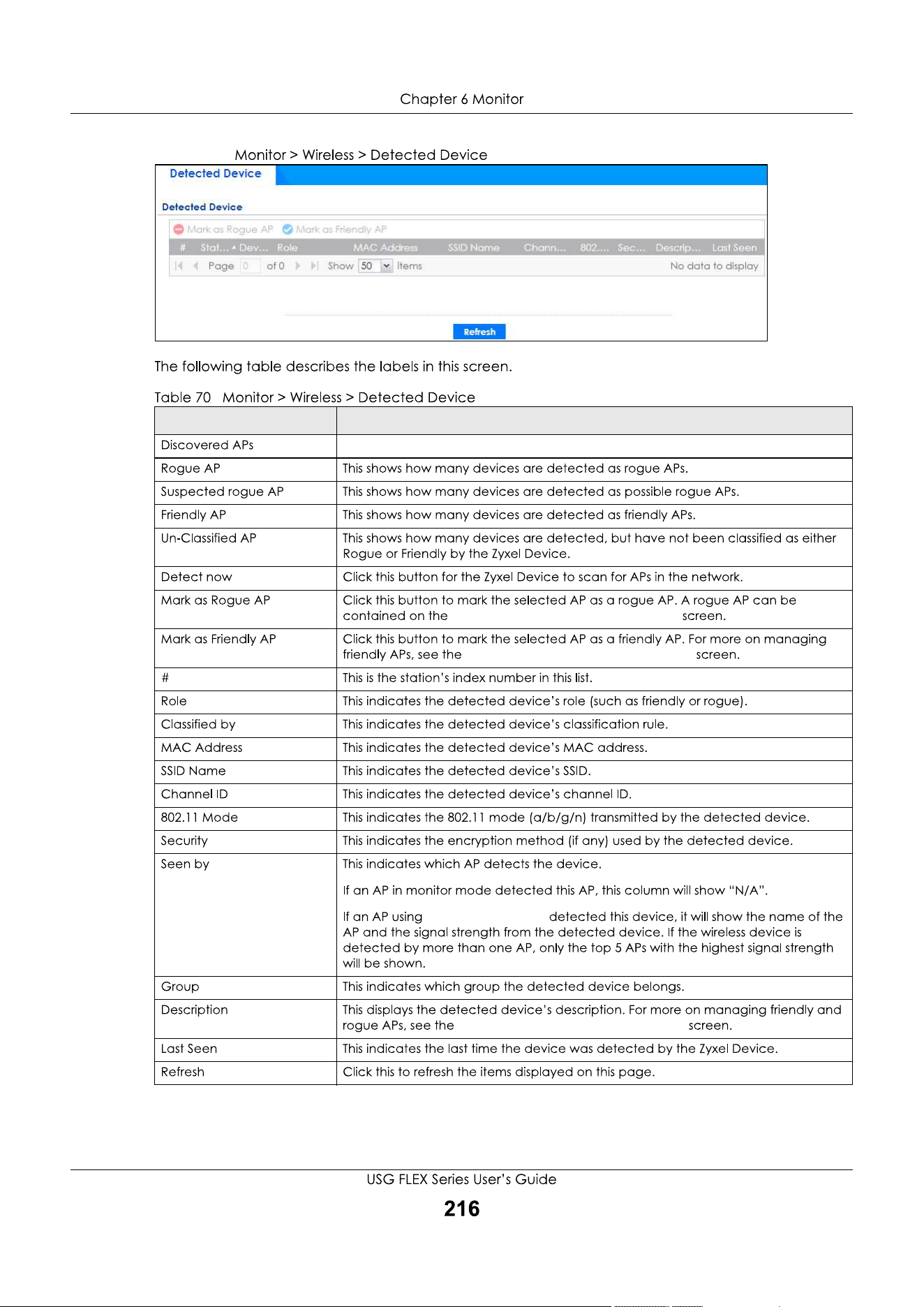Go to the previous page of results
Viewport: 924px width, 1307px height.
point(195,266)
